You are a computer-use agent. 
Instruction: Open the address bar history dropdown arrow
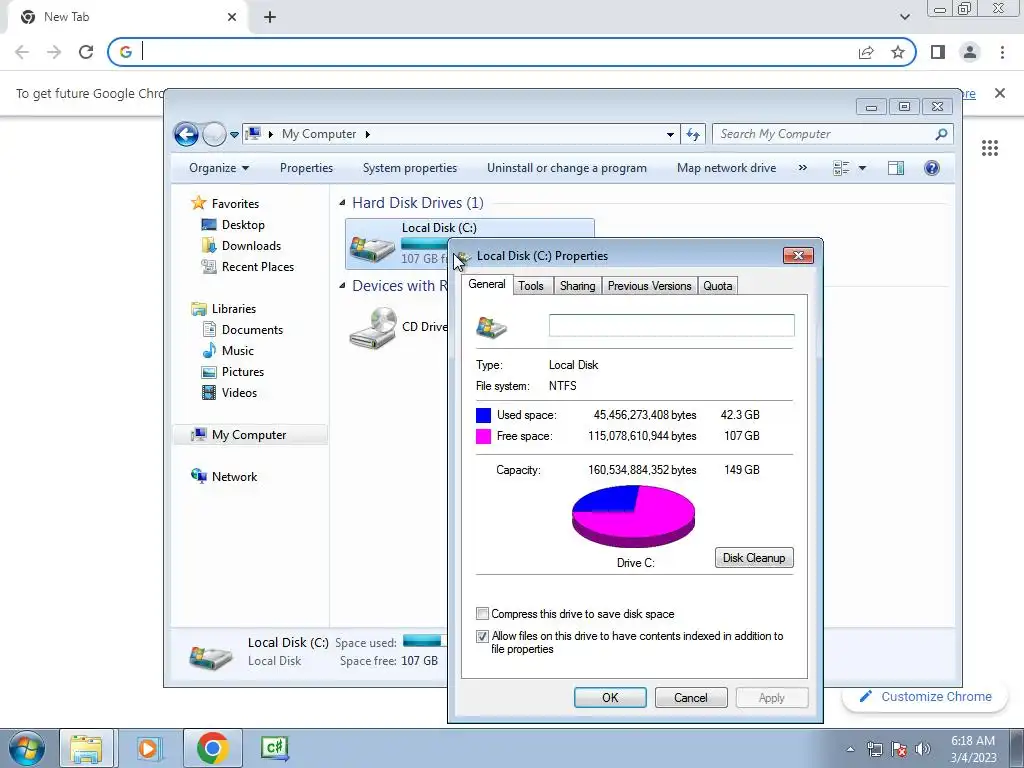(x=670, y=135)
